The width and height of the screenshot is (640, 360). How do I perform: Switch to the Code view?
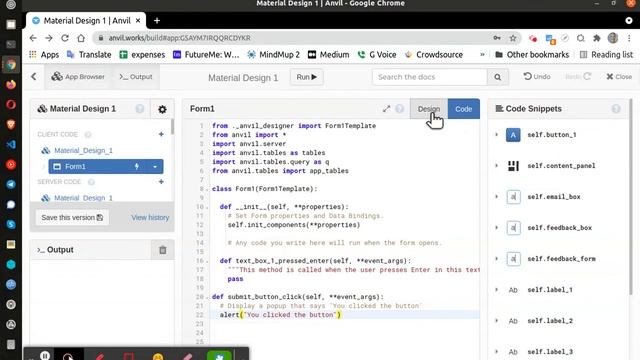(x=464, y=109)
